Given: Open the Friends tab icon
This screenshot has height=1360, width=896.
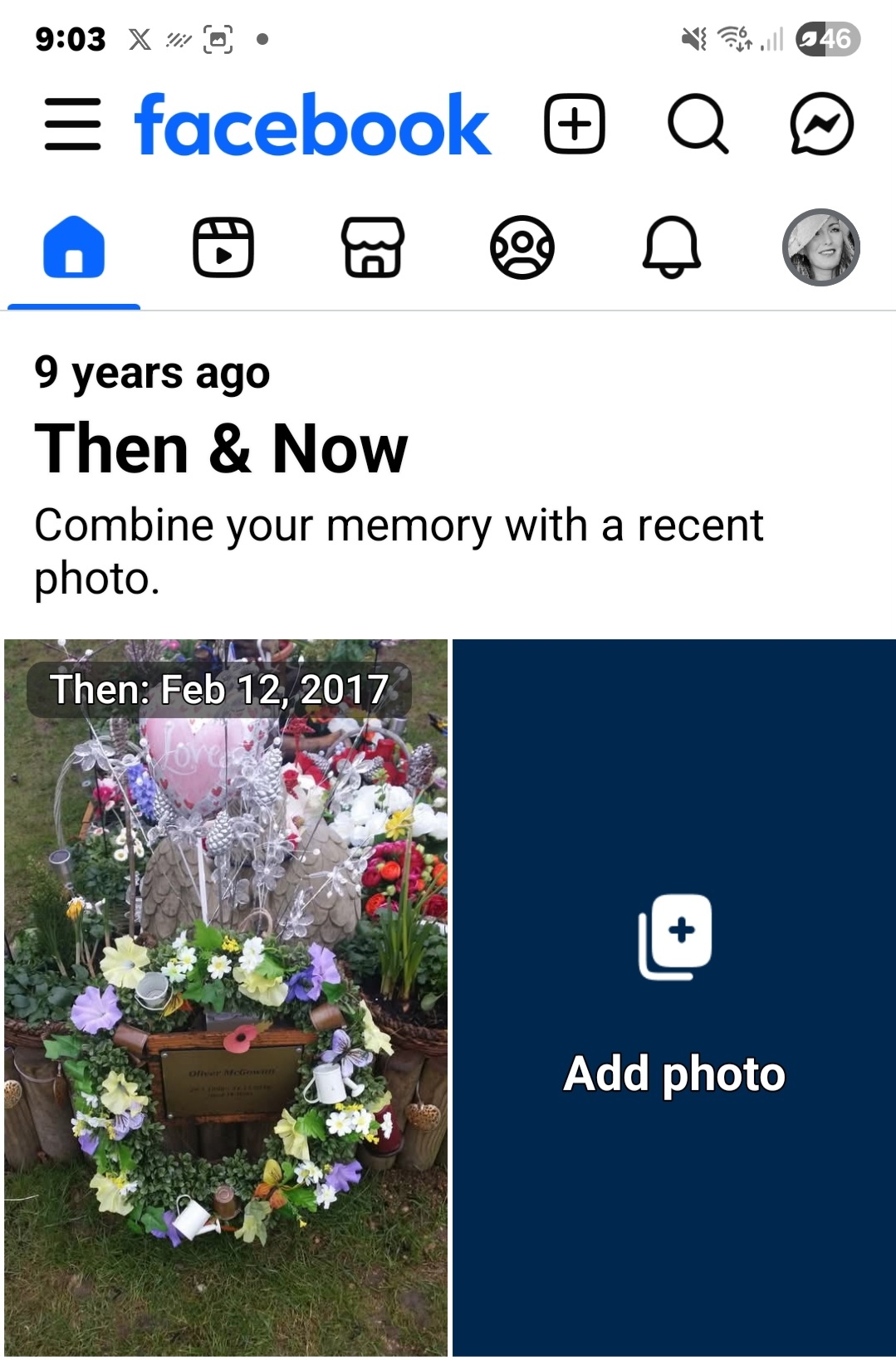Looking at the screenshot, I should (522, 247).
